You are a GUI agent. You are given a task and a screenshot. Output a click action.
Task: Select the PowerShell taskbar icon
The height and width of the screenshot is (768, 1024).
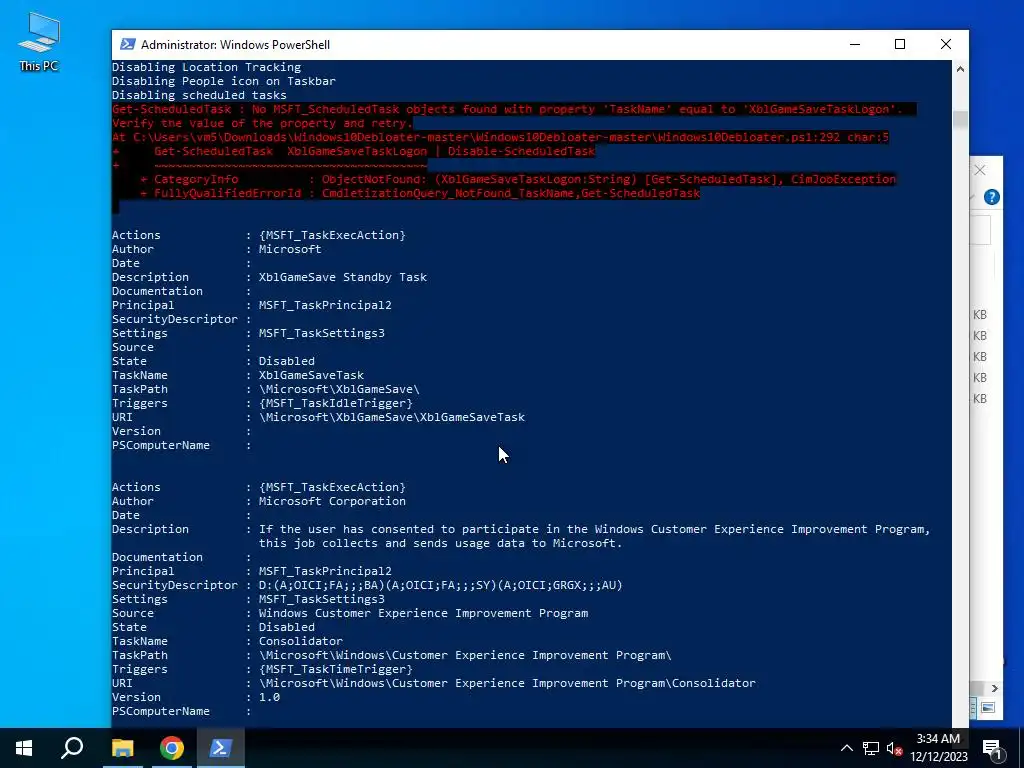pos(220,748)
